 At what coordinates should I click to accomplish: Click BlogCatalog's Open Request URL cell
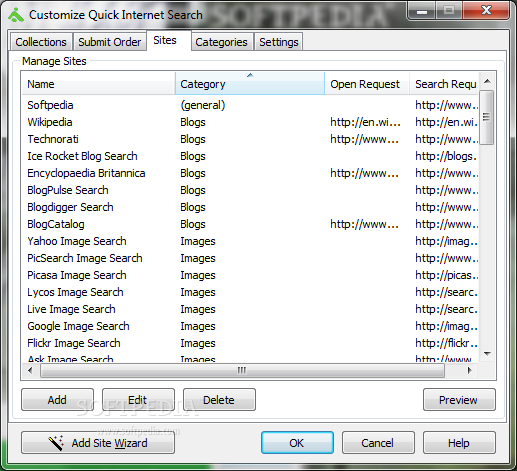tap(364, 224)
